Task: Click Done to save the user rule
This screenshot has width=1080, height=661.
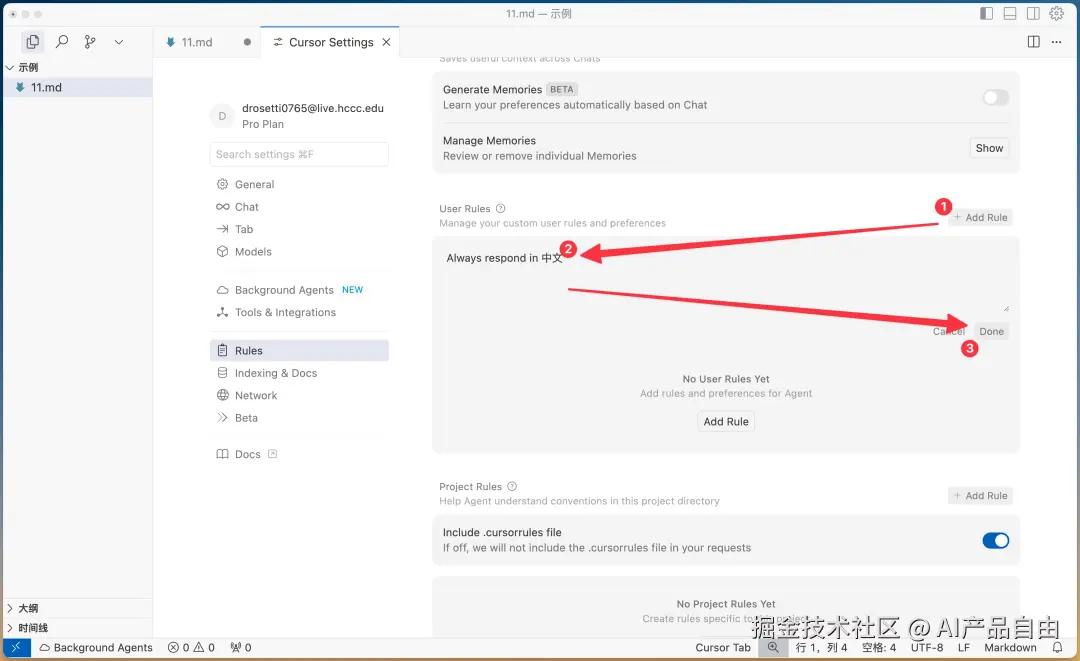Action: point(991,331)
